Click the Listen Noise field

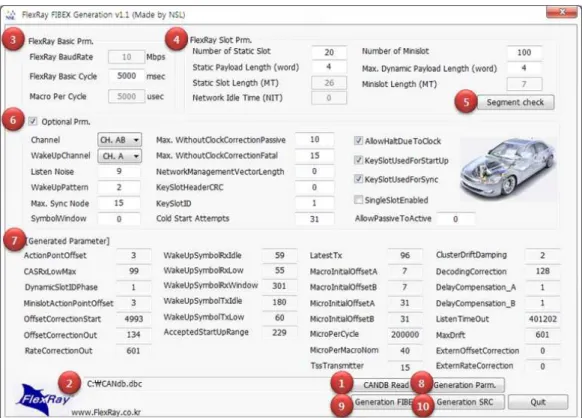pos(119,171)
